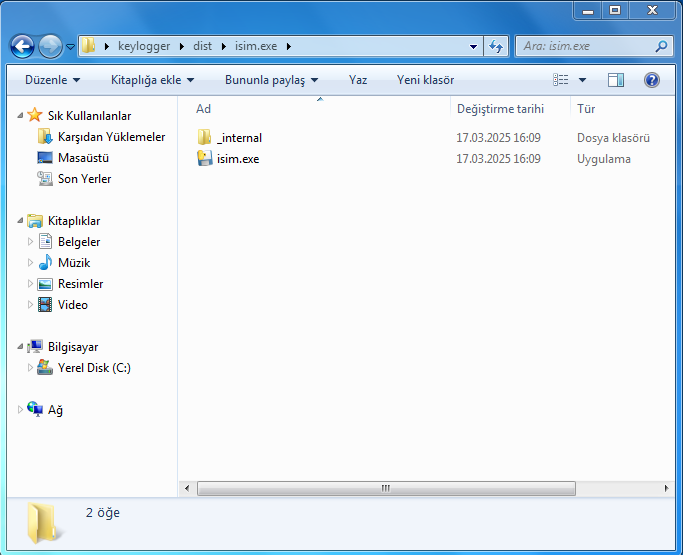Open recent pages dropdown beside Forward arrow
Image resolution: width=683 pixels, height=555 pixels.
coord(71,46)
